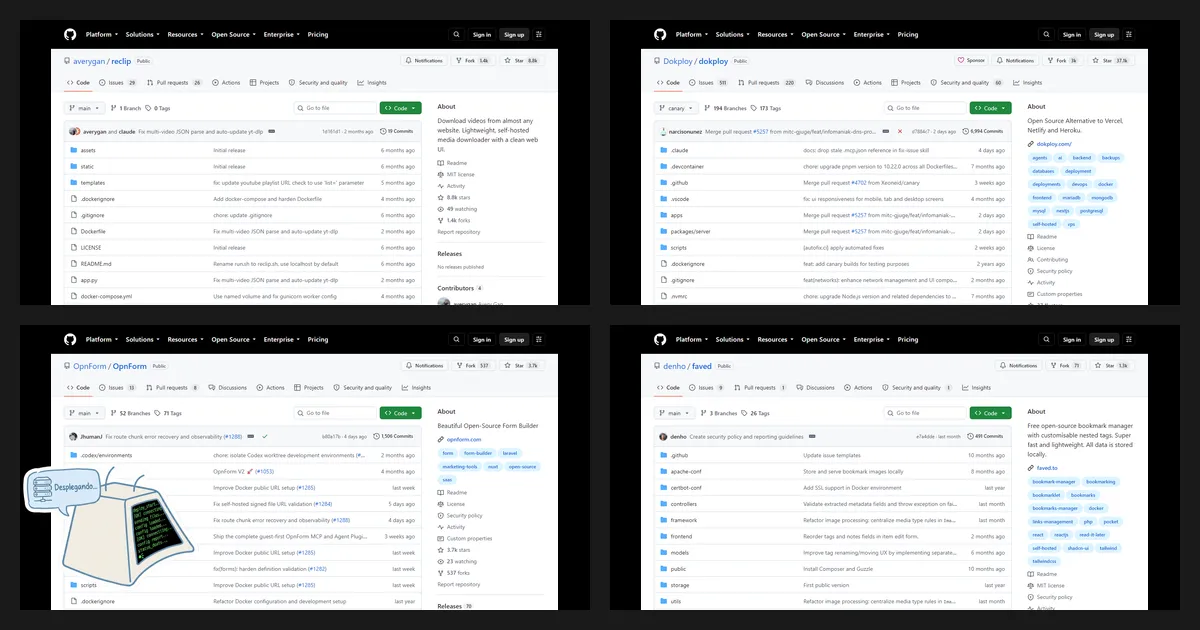Click 'Report repository' in reclip sidebar

[x=458, y=232]
